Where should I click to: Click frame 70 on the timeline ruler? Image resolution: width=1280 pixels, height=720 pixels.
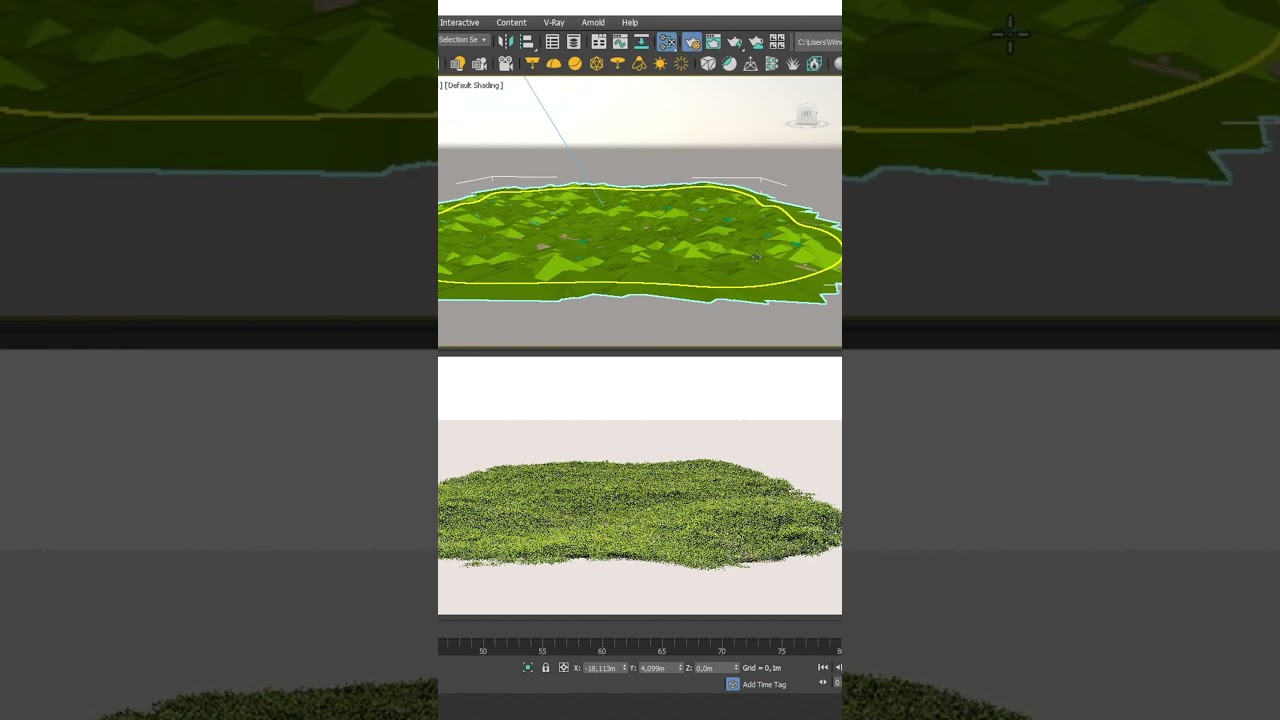tap(721, 651)
